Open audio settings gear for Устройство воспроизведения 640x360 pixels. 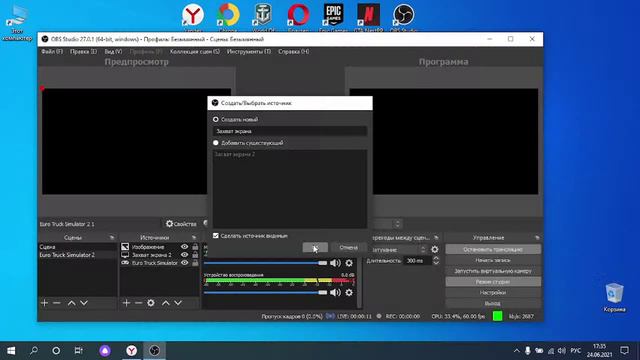click(x=349, y=292)
